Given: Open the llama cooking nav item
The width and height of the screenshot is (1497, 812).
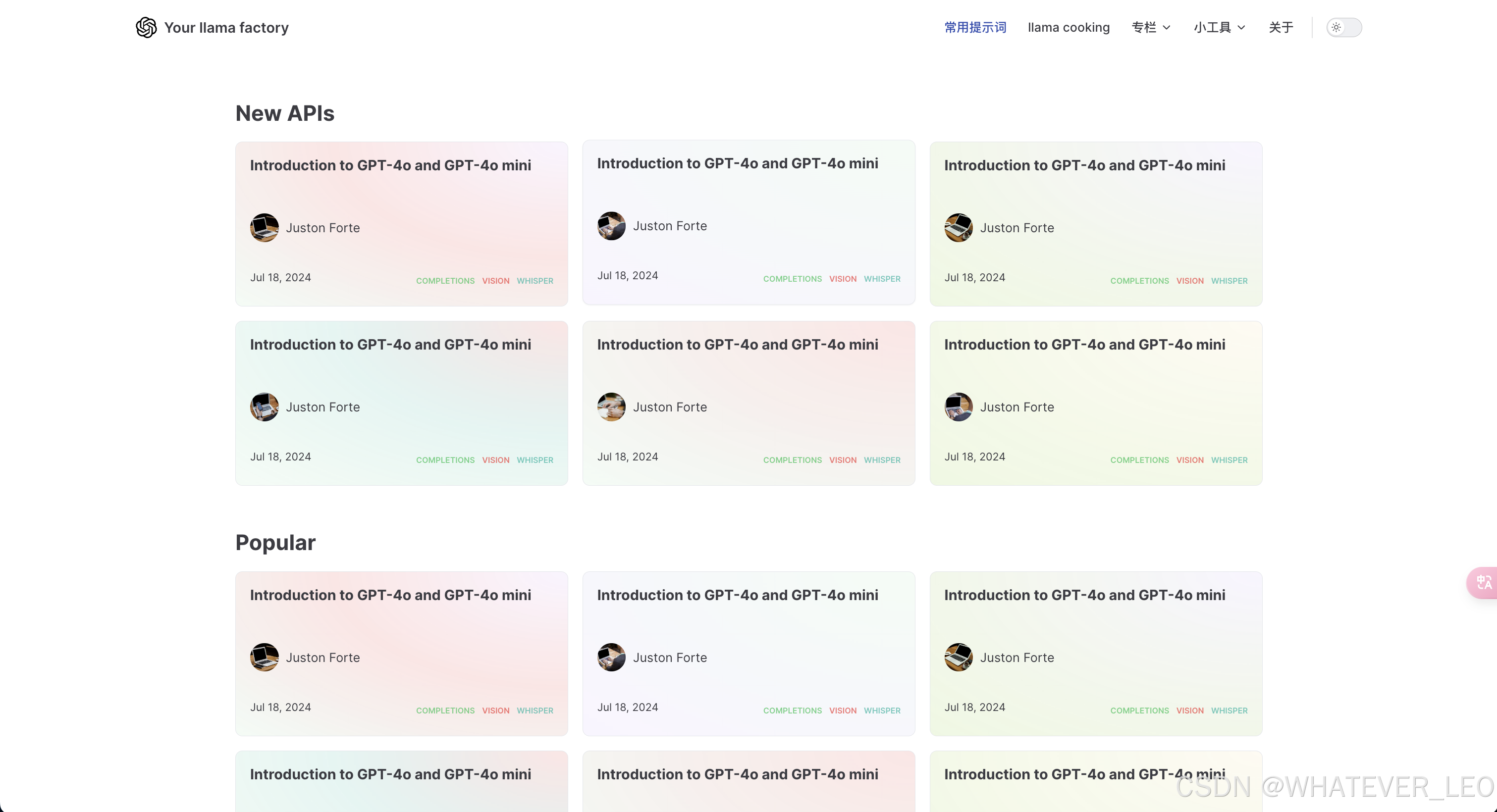Looking at the screenshot, I should coord(1068,27).
